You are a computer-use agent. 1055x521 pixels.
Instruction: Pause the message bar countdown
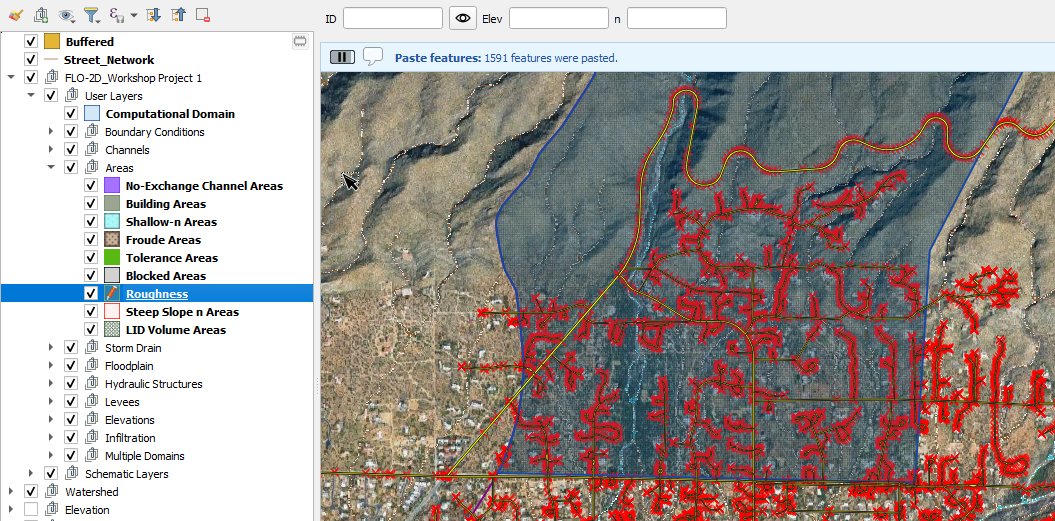click(x=342, y=57)
